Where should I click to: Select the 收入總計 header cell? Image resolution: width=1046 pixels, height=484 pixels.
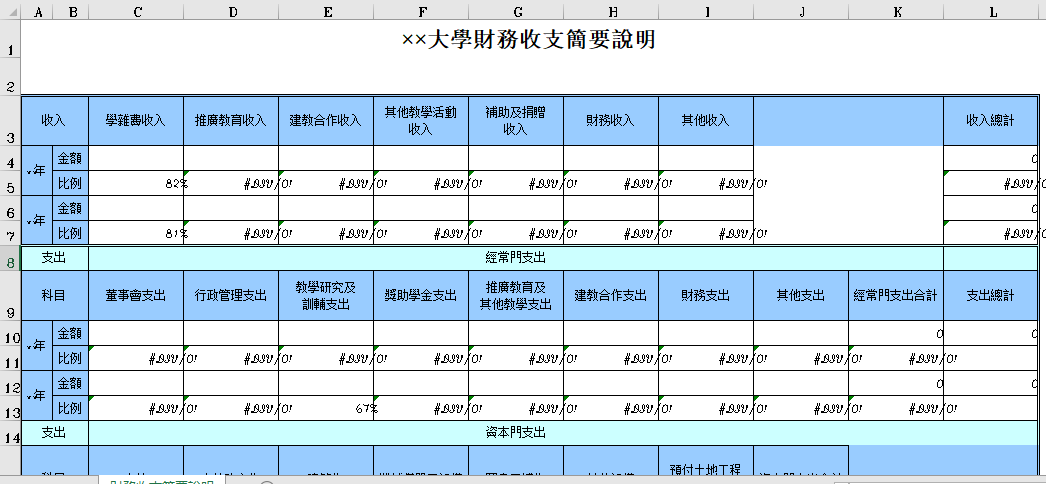990,121
